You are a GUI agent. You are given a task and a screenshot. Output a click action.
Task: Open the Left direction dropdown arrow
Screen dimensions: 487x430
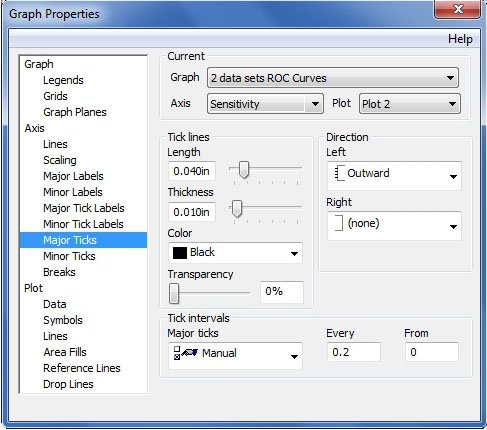453,177
